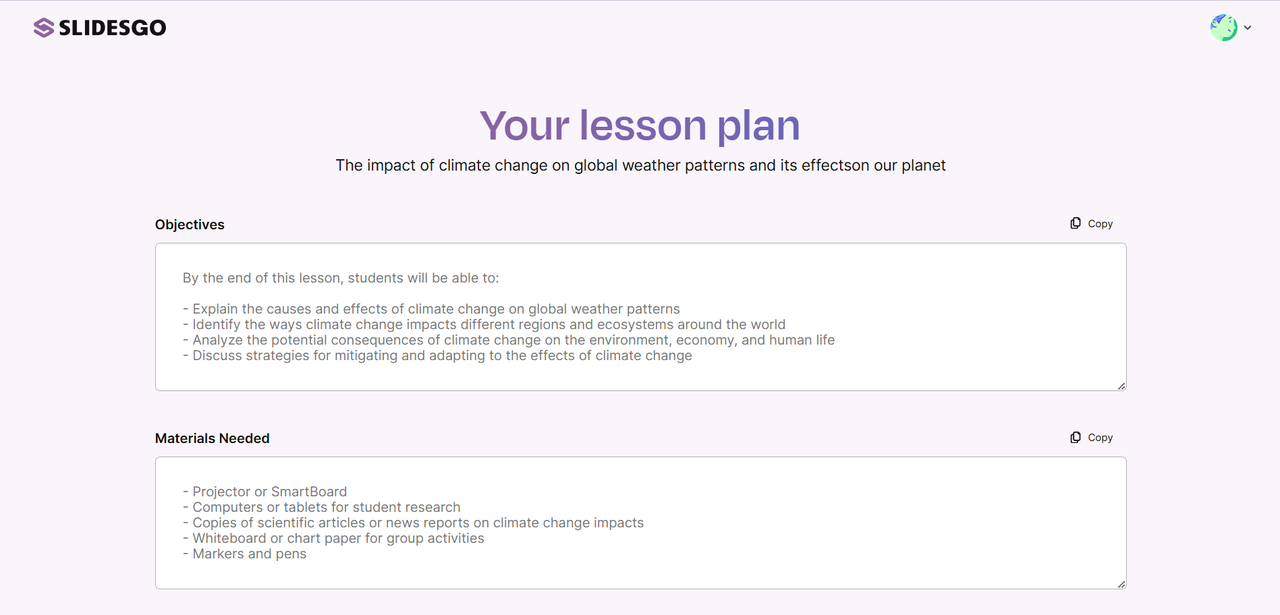Place cursor in "By the end of this lesson" line

click(x=340, y=278)
